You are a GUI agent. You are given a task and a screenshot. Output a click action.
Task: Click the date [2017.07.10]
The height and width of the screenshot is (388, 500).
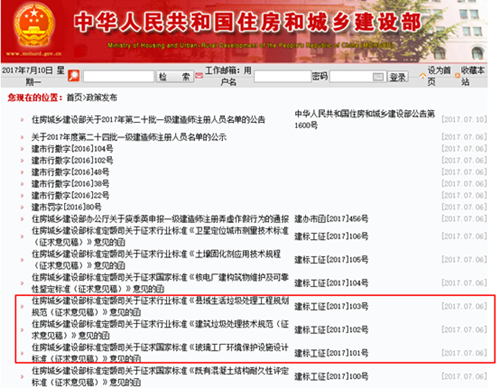click(x=464, y=119)
